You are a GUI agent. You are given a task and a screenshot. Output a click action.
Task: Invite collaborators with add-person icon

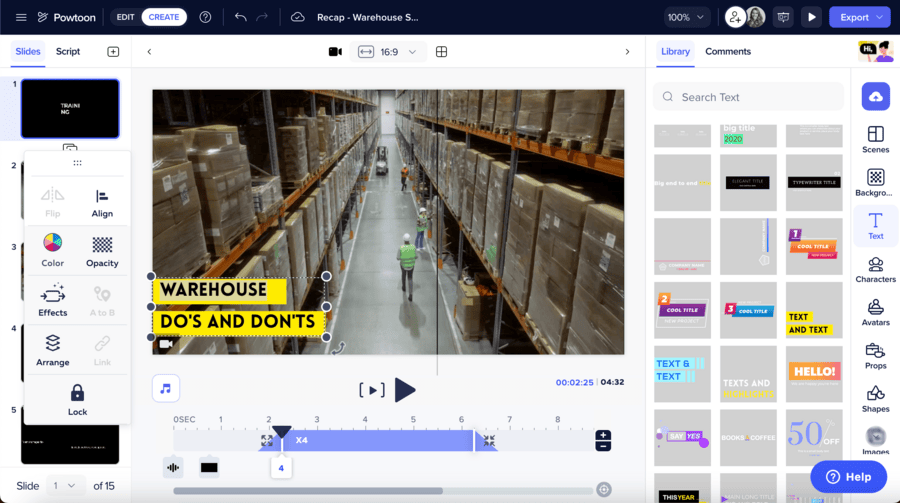click(735, 17)
